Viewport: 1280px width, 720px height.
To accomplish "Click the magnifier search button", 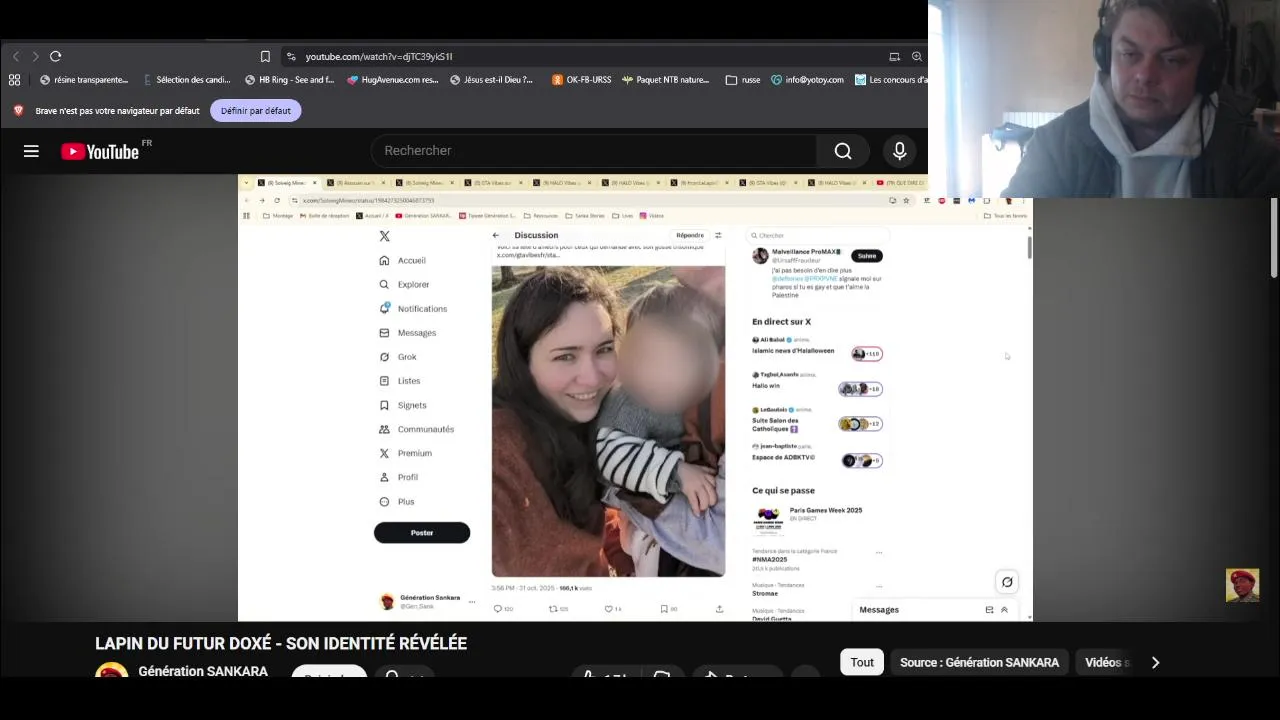I will coord(843,151).
